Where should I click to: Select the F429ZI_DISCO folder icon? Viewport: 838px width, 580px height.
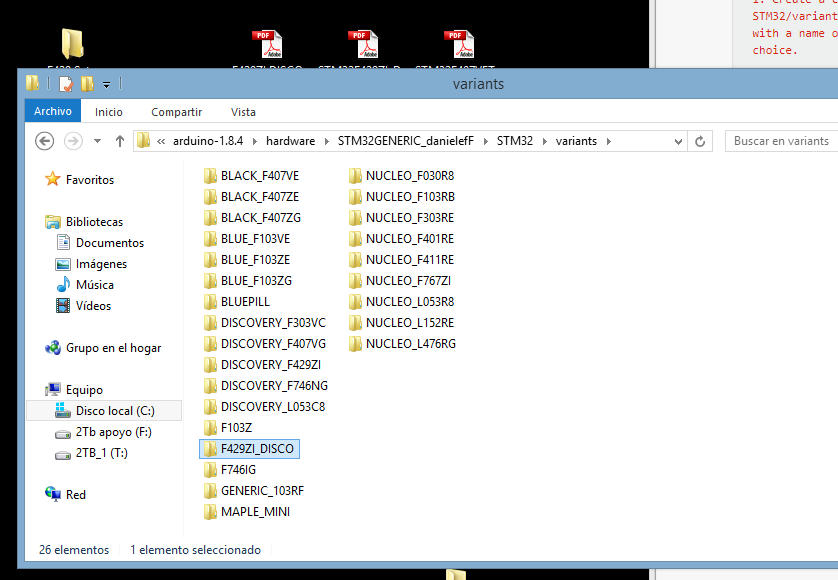click(210, 449)
